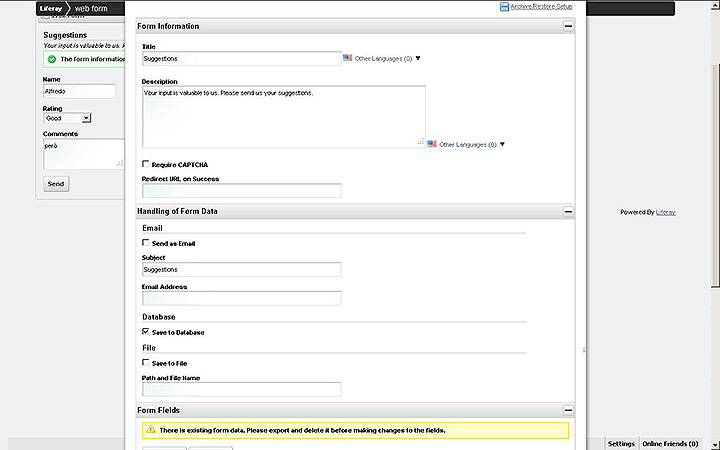Click the Comments text area in Suggestions form
Viewport: 720px width, 450px height.
(84, 154)
